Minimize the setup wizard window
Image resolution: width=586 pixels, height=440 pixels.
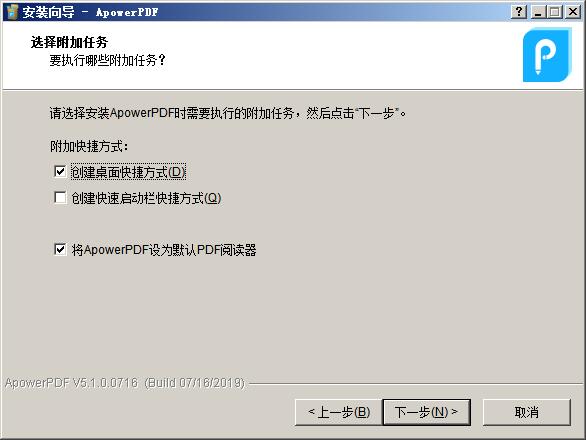[x=538, y=12]
